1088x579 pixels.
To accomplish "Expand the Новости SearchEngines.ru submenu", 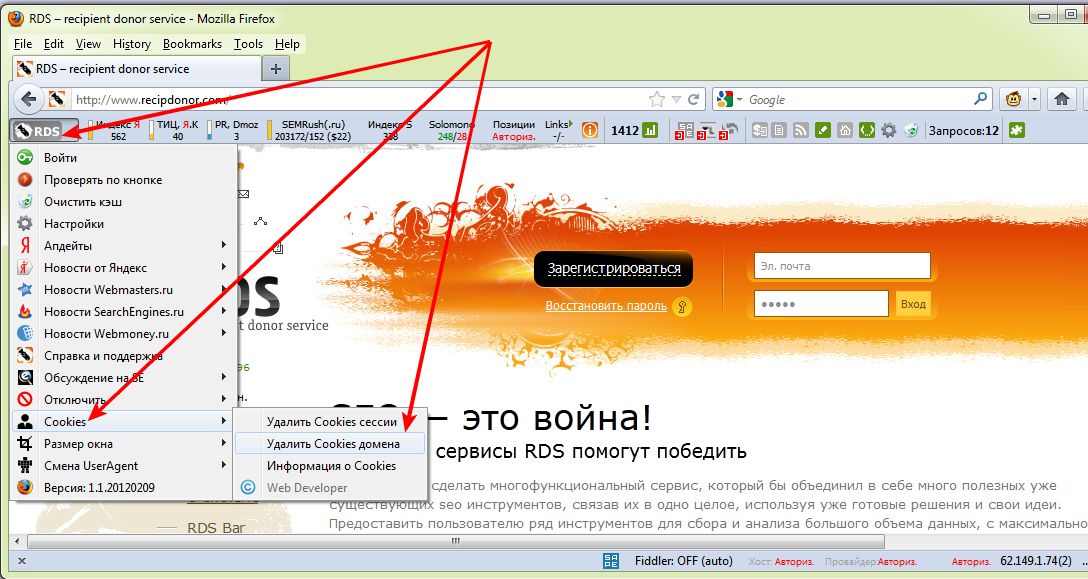I will click(124, 312).
